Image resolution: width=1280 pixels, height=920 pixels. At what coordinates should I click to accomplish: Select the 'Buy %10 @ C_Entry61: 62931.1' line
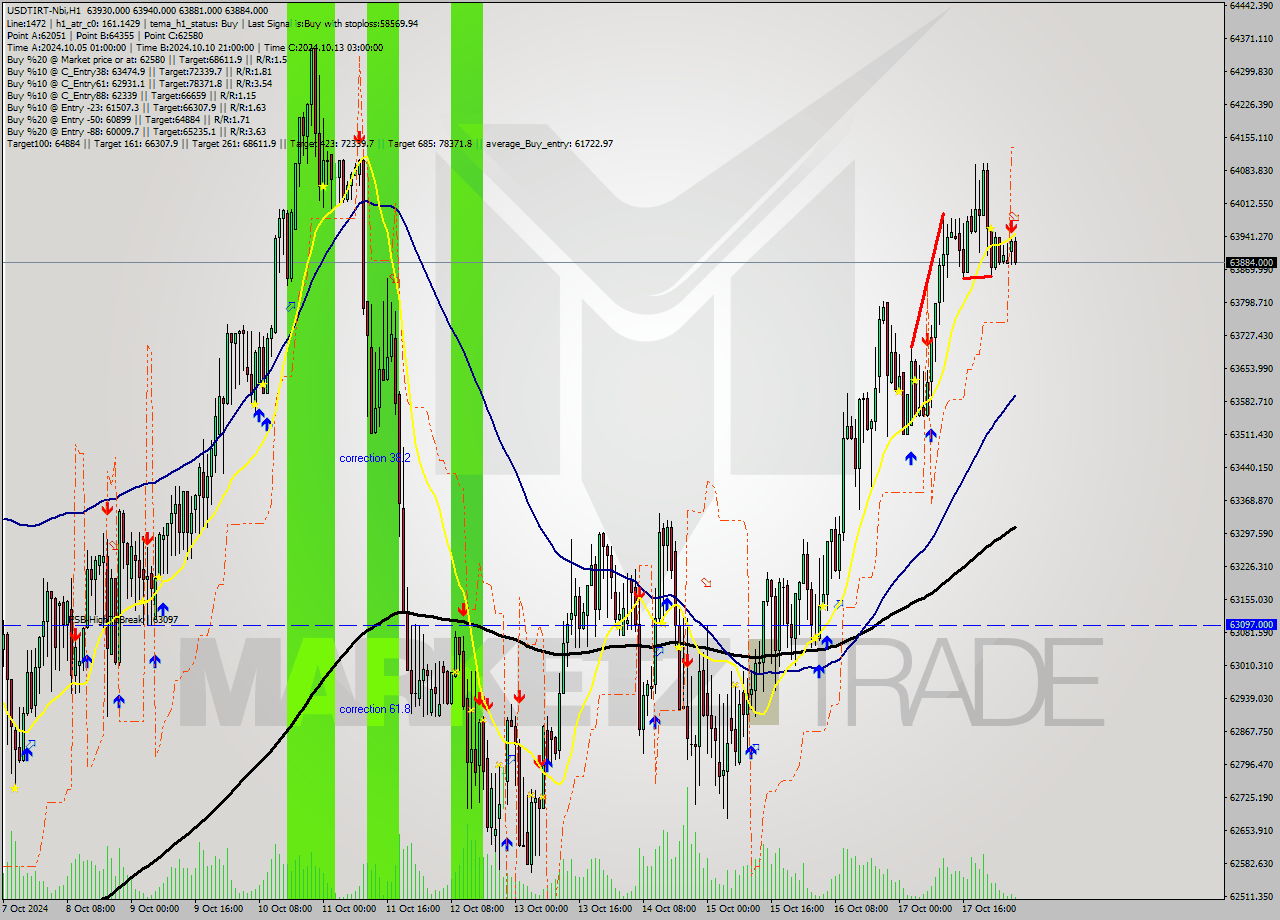pyautogui.click(x=139, y=83)
